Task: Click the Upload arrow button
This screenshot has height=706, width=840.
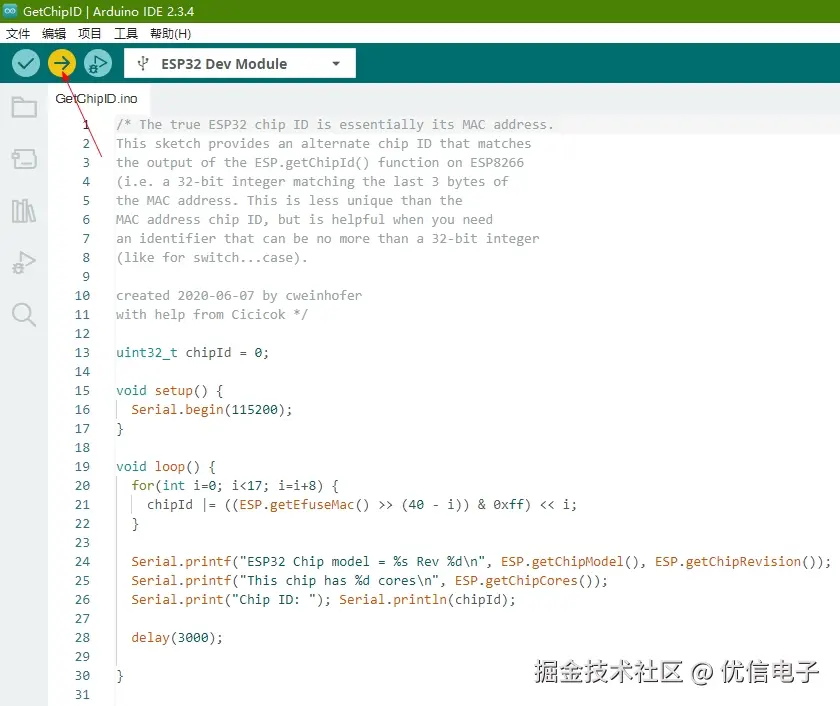Action: tap(62, 63)
